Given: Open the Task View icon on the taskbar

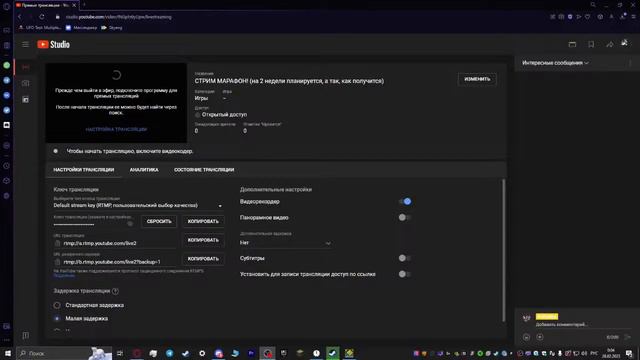Looking at the screenshot, I should tap(120, 353).
